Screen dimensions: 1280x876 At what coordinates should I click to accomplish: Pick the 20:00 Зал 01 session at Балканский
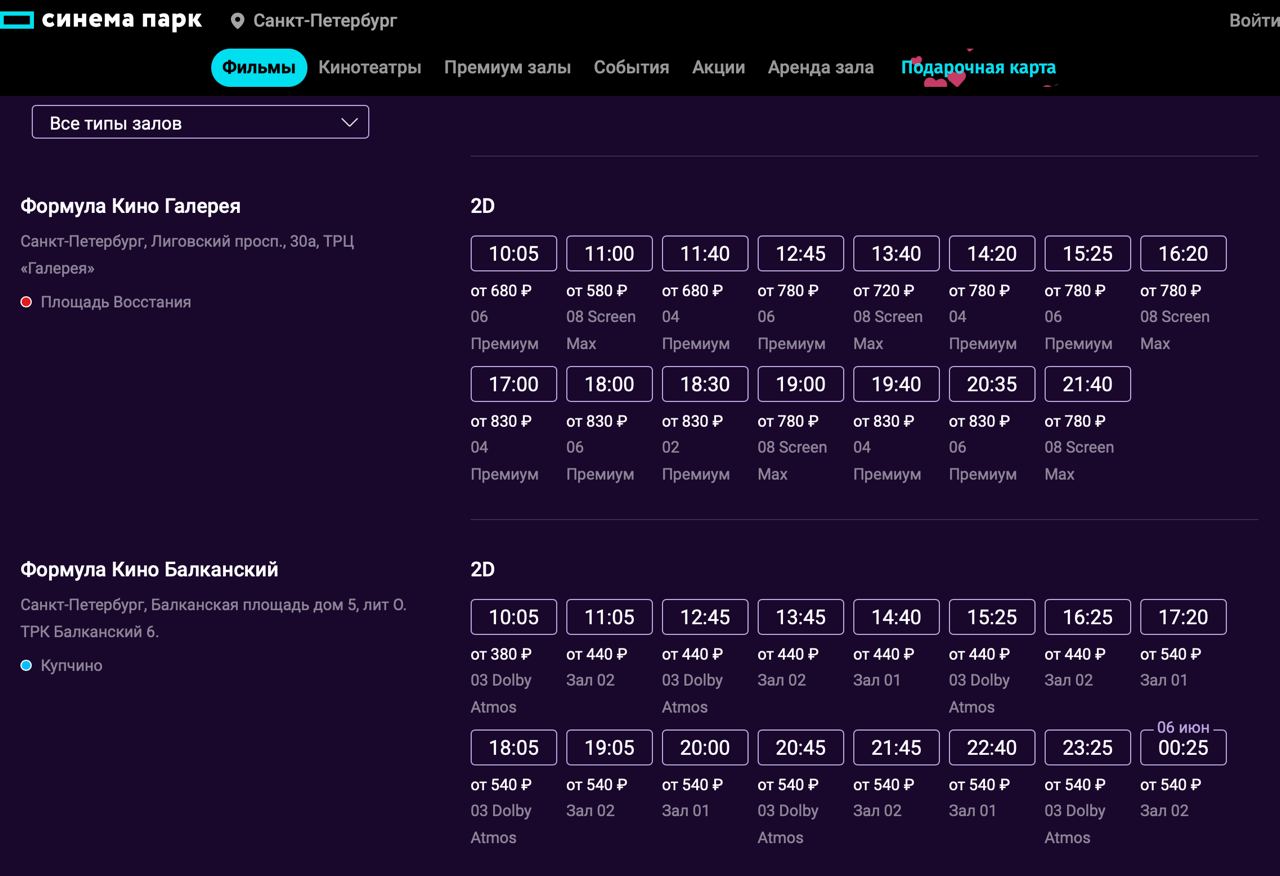(x=705, y=748)
